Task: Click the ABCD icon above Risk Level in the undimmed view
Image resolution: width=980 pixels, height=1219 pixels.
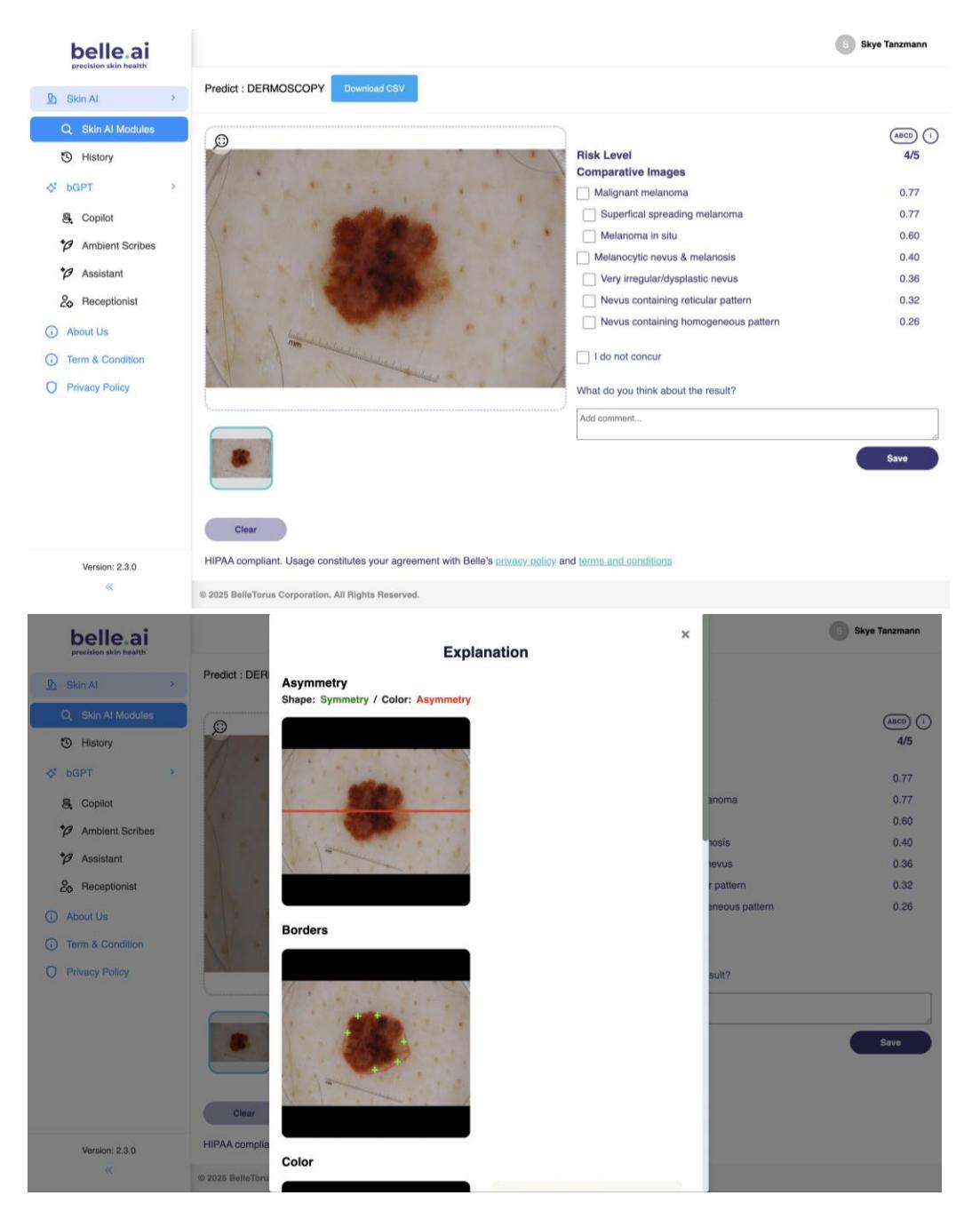Action: (x=903, y=136)
